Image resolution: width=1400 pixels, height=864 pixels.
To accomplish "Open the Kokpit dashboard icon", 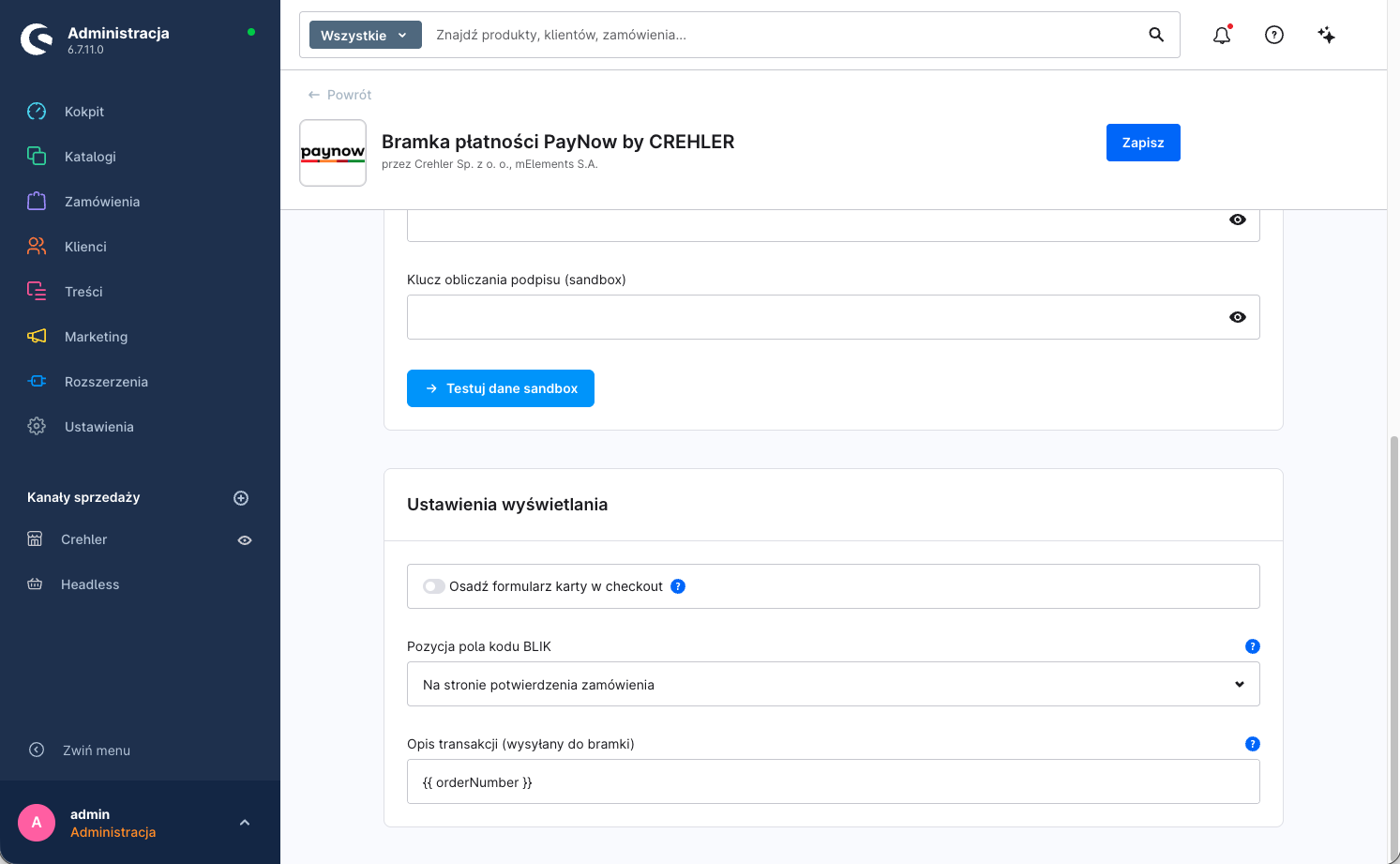I will pos(37,112).
